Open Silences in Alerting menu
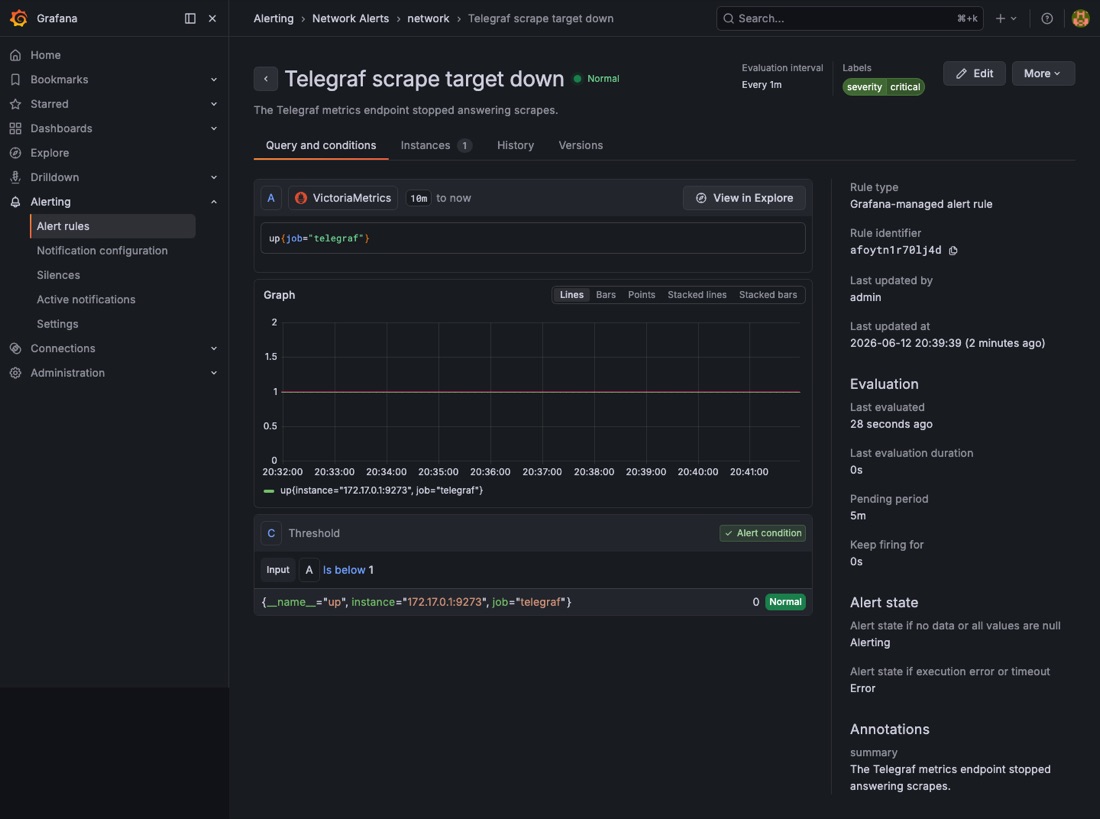Viewport: 1100px width, 819px height. [x=58, y=275]
